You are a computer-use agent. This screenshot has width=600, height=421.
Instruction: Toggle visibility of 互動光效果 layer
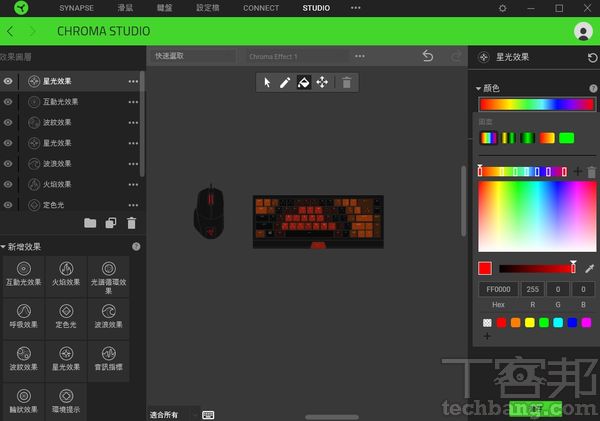tap(8, 102)
